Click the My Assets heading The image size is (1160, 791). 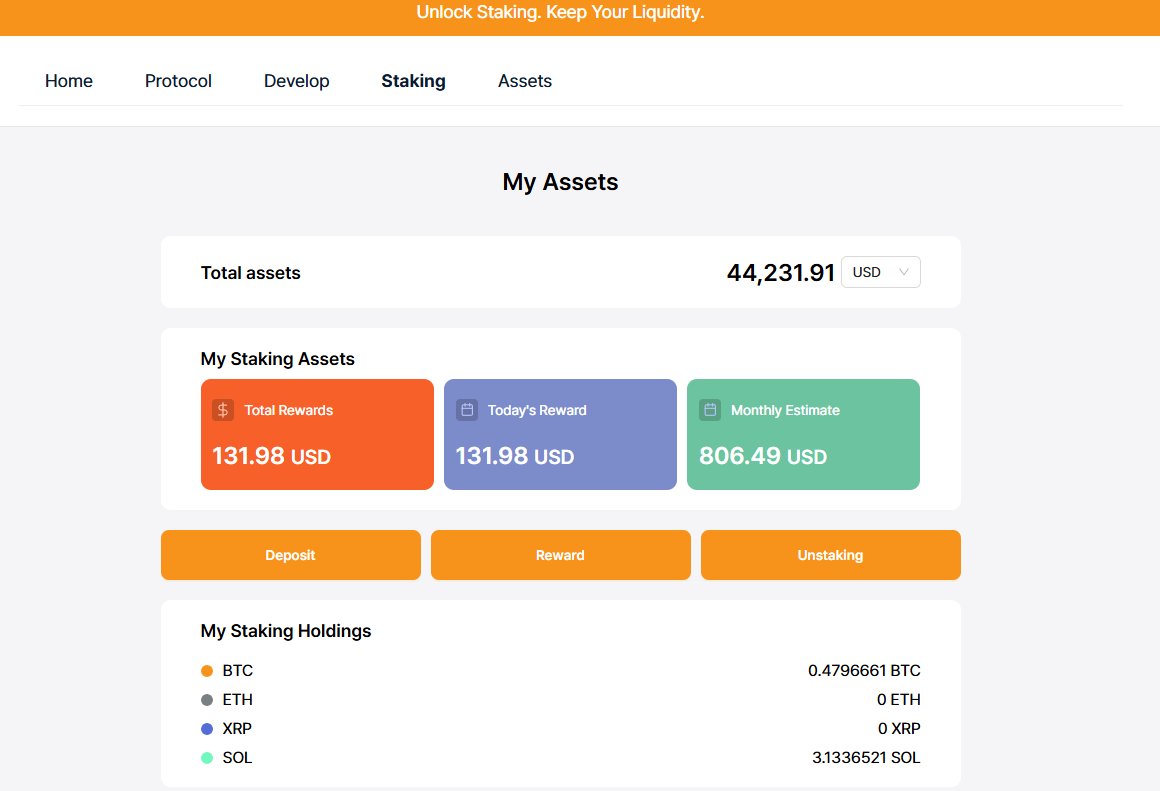[560, 182]
